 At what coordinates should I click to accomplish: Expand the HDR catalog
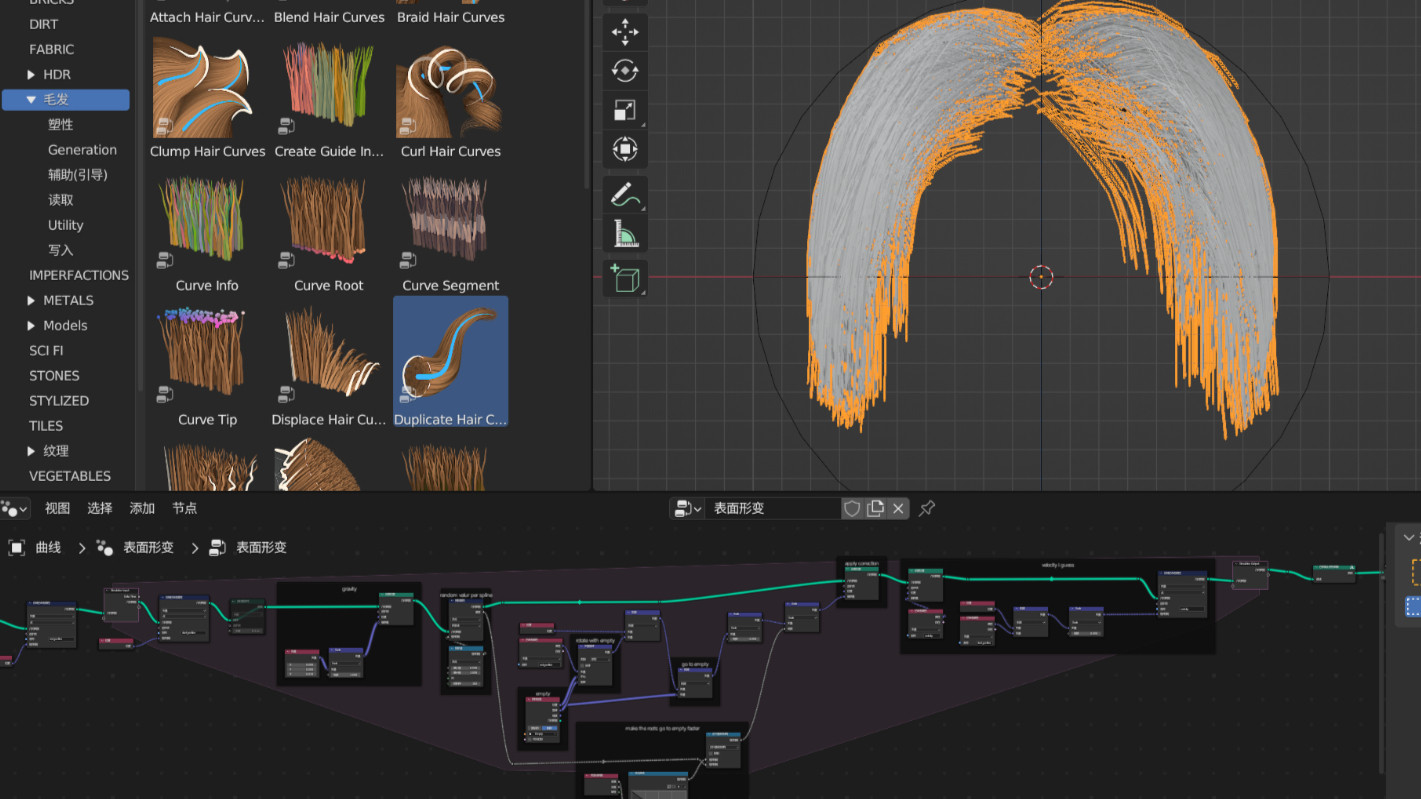pos(31,75)
